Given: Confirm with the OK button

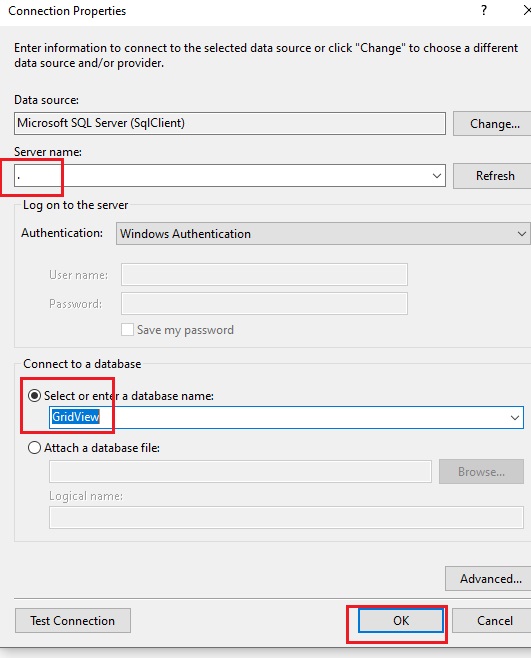Looking at the screenshot, I should point(401,621).
